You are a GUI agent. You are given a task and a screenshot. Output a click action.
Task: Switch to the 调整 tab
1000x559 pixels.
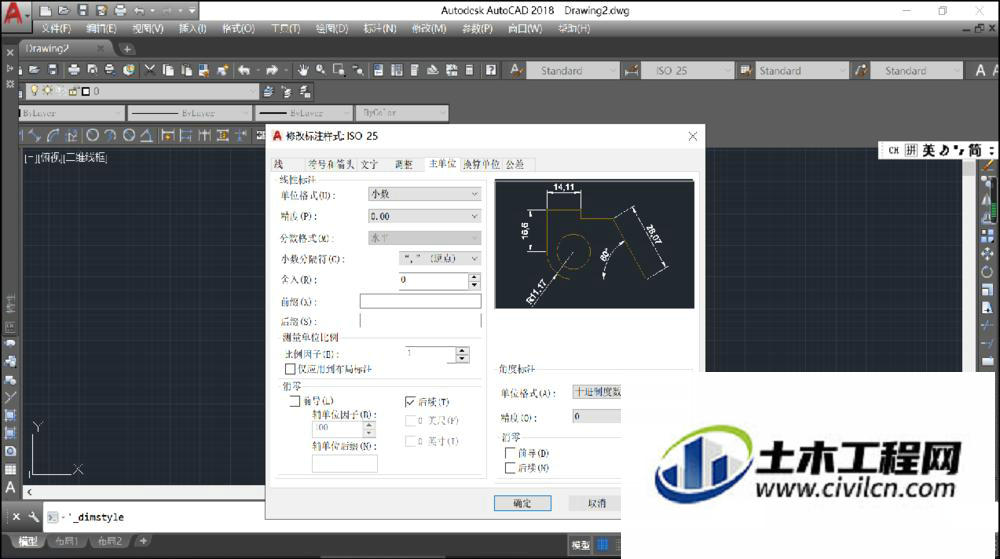[404, 164]
